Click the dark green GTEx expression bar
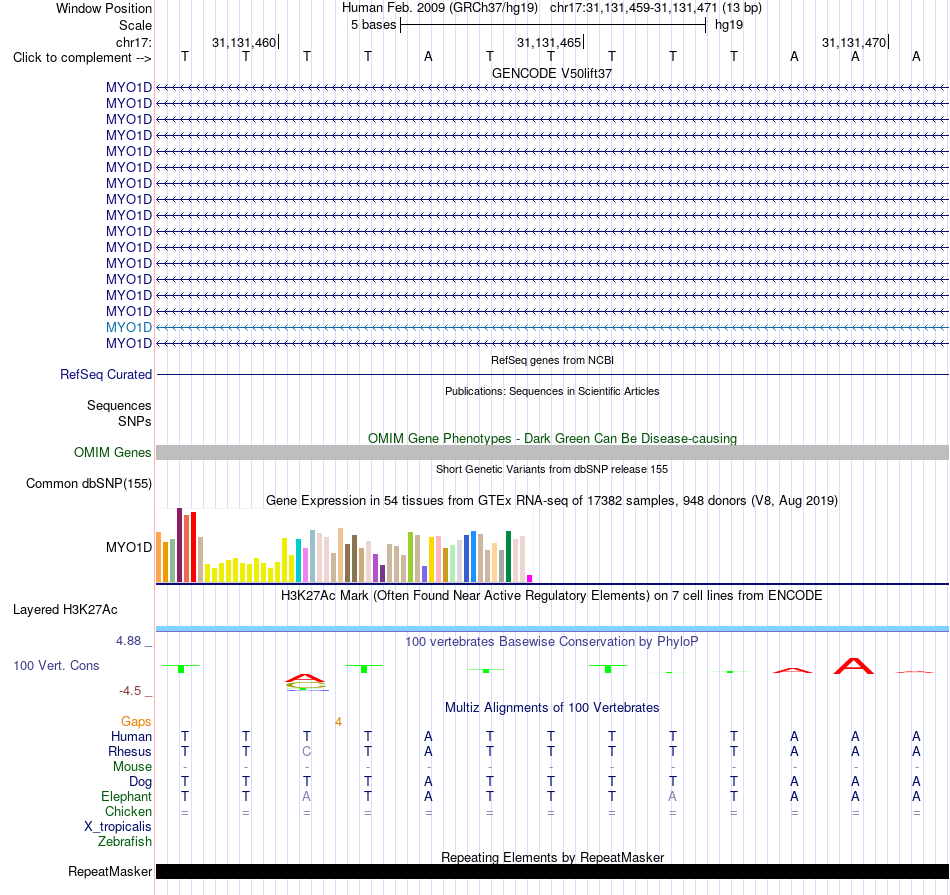Viewport: 950px width, 895px height. (x=508, y=556)
